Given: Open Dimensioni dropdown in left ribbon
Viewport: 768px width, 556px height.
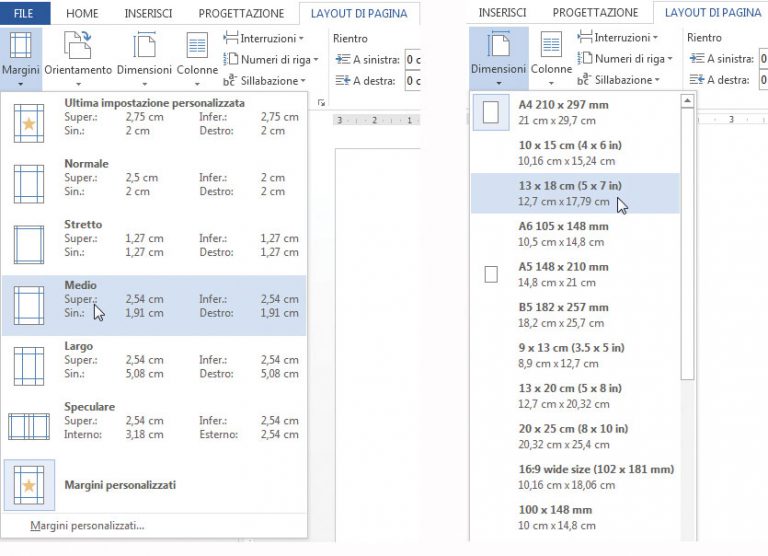Looking at the screenshot, I should 144,59.
